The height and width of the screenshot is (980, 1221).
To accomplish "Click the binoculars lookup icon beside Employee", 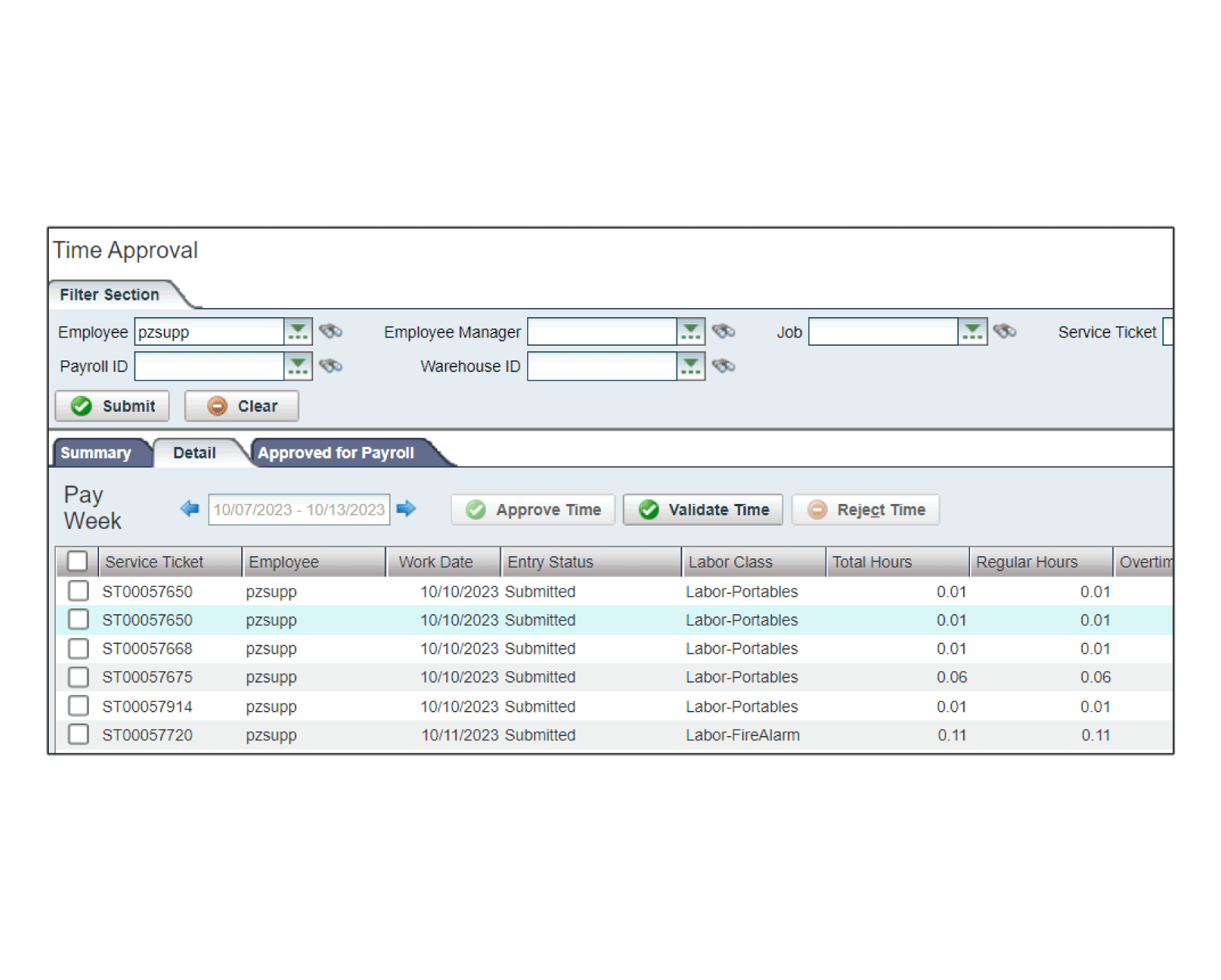I will (x=331, y=331).
